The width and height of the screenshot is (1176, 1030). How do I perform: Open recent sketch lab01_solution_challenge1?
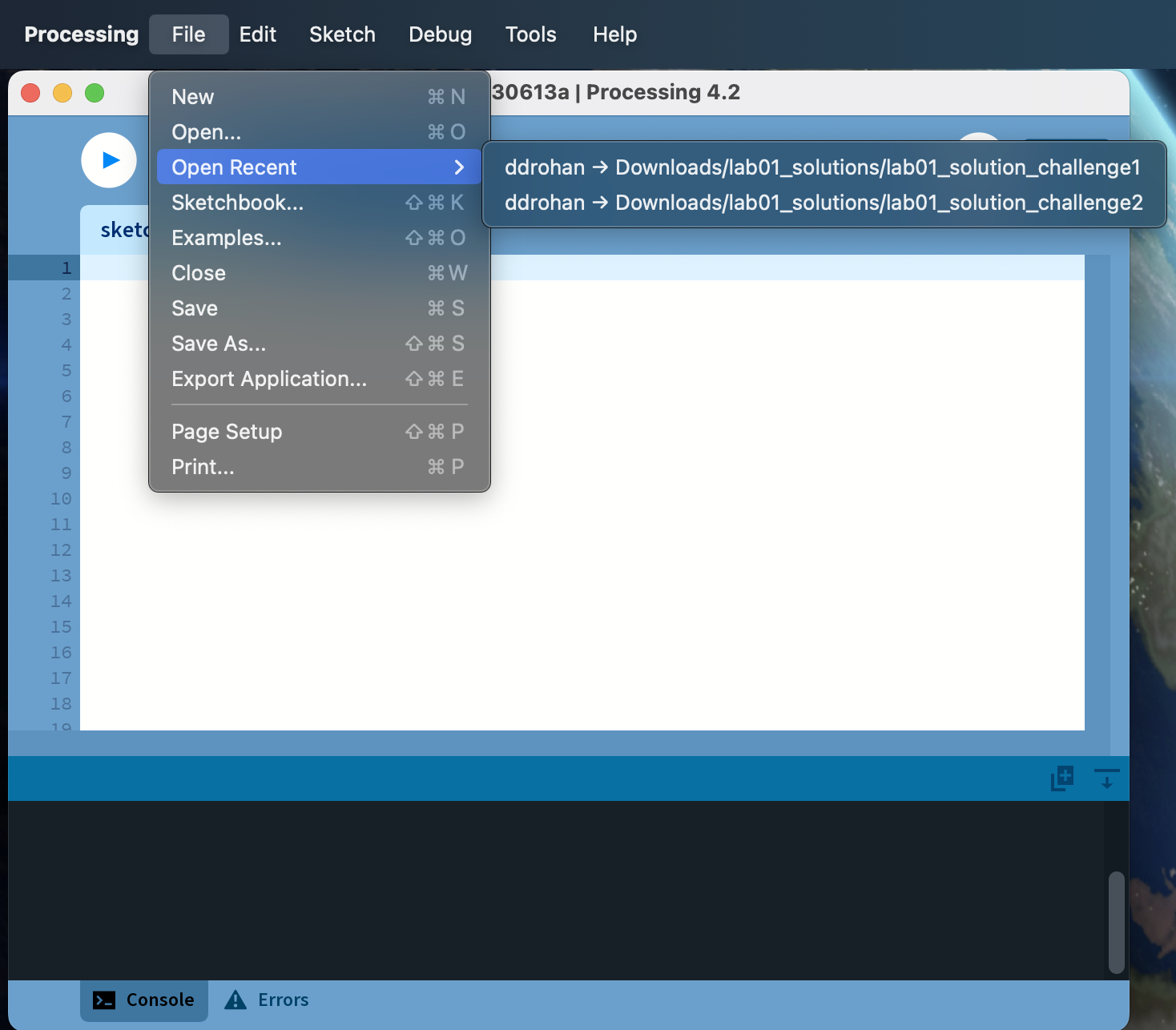[822, 167]
